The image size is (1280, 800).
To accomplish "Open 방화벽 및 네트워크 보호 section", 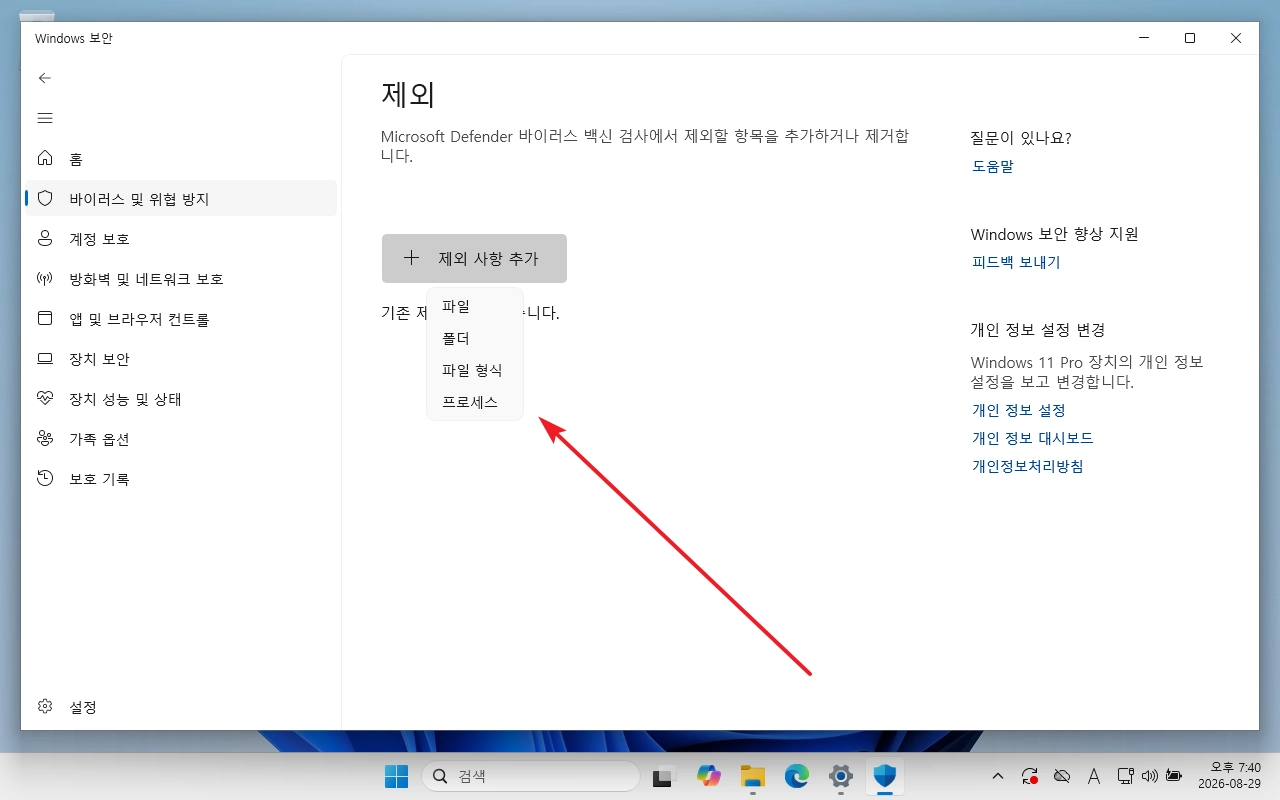I will point(181,278).
